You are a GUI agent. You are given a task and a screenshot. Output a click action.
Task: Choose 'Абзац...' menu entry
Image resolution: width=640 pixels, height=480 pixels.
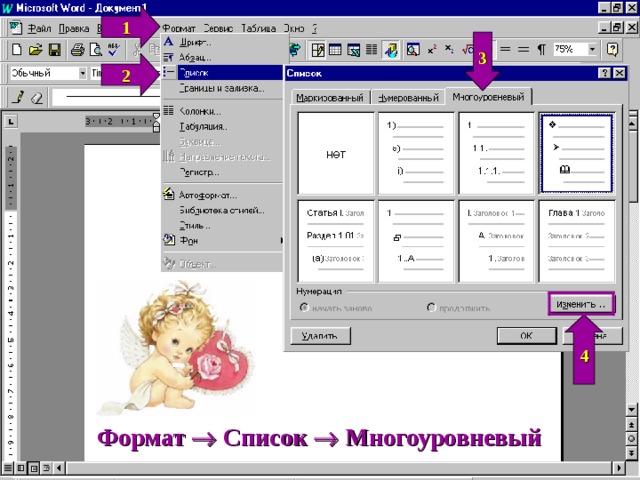pyautogui.click(x=222, y=58)
